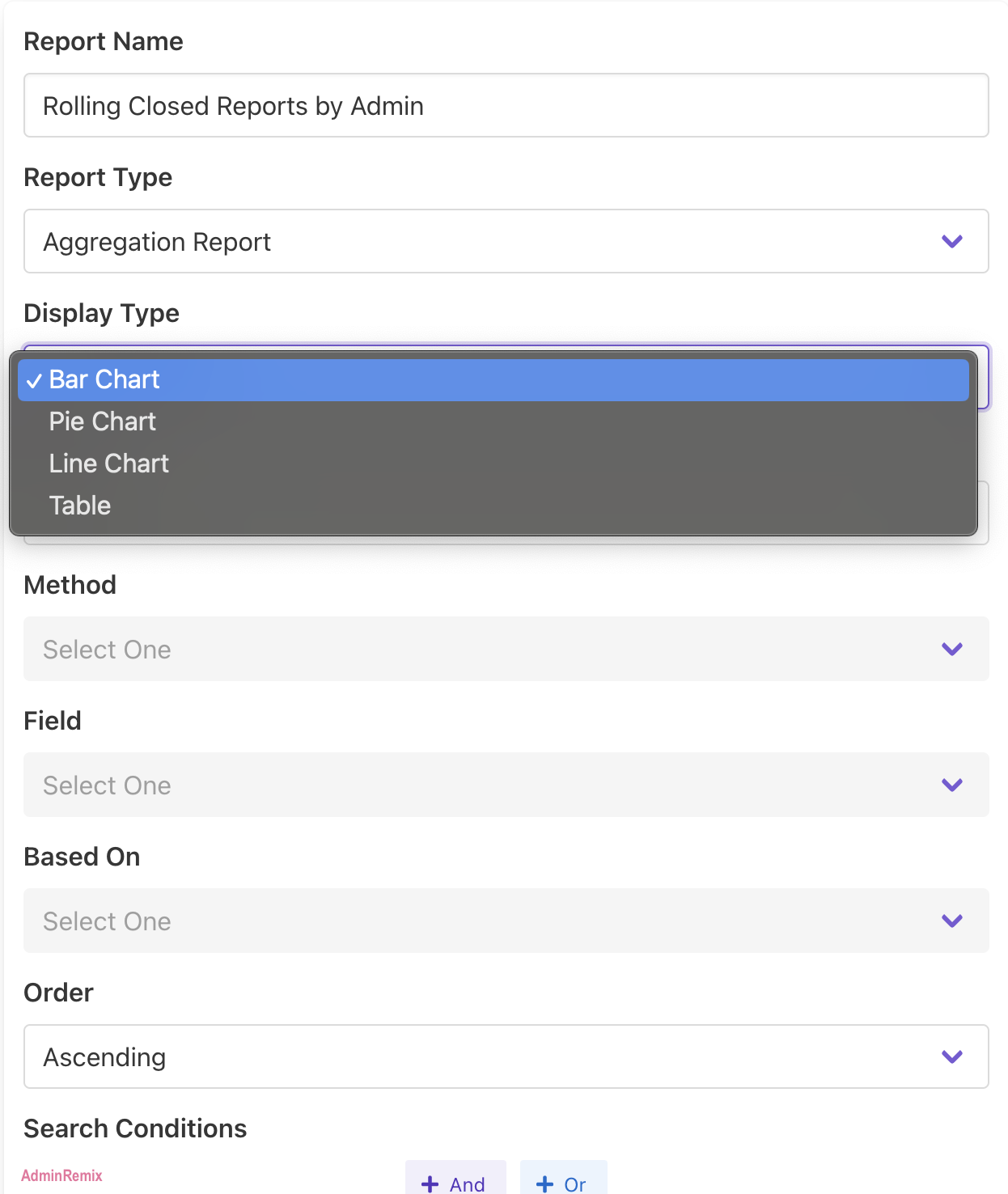Add an And search condition
Viewport: 1008px width, 1194px height.
click(x=455, y=1183)
